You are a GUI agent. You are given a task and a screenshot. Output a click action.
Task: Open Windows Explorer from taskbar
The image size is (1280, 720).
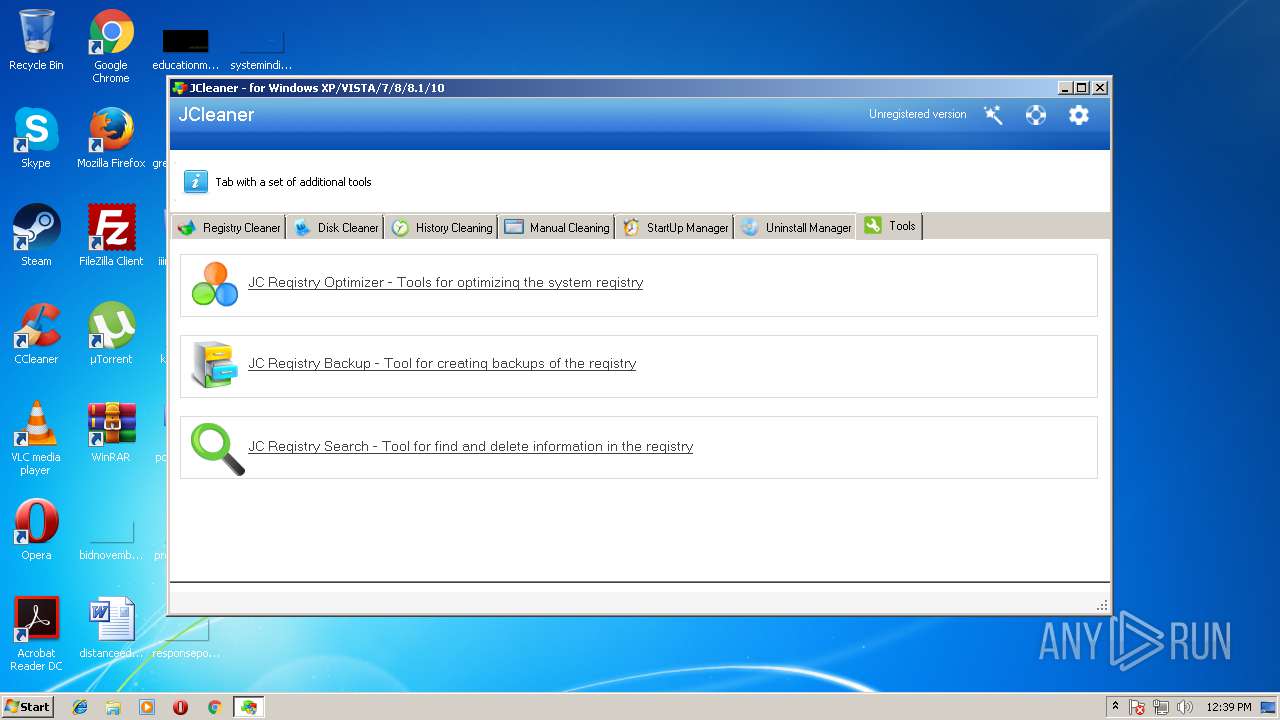click(x=113, y=707)
